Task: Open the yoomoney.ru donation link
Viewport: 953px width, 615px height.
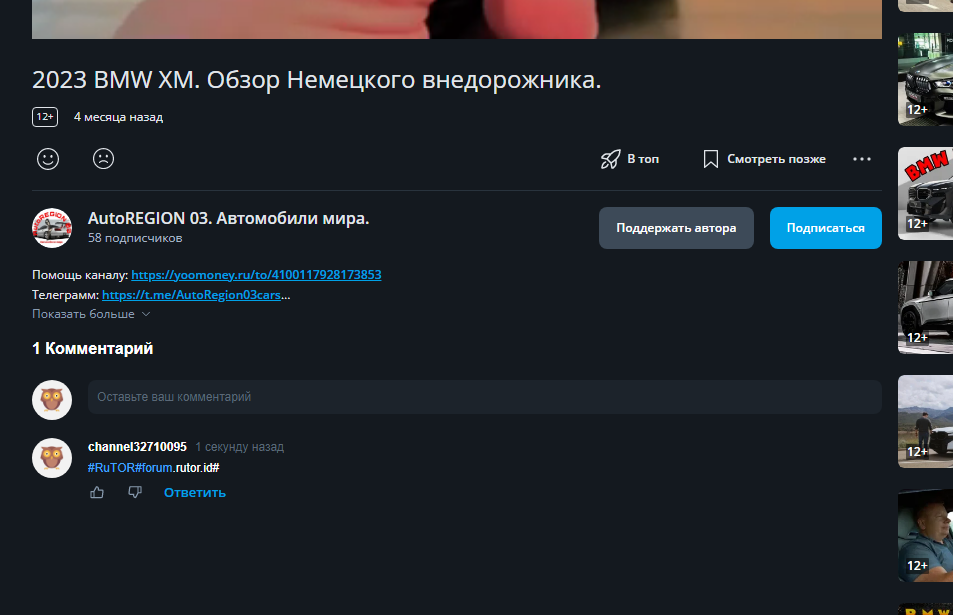Action: click(x=256, y=275)
